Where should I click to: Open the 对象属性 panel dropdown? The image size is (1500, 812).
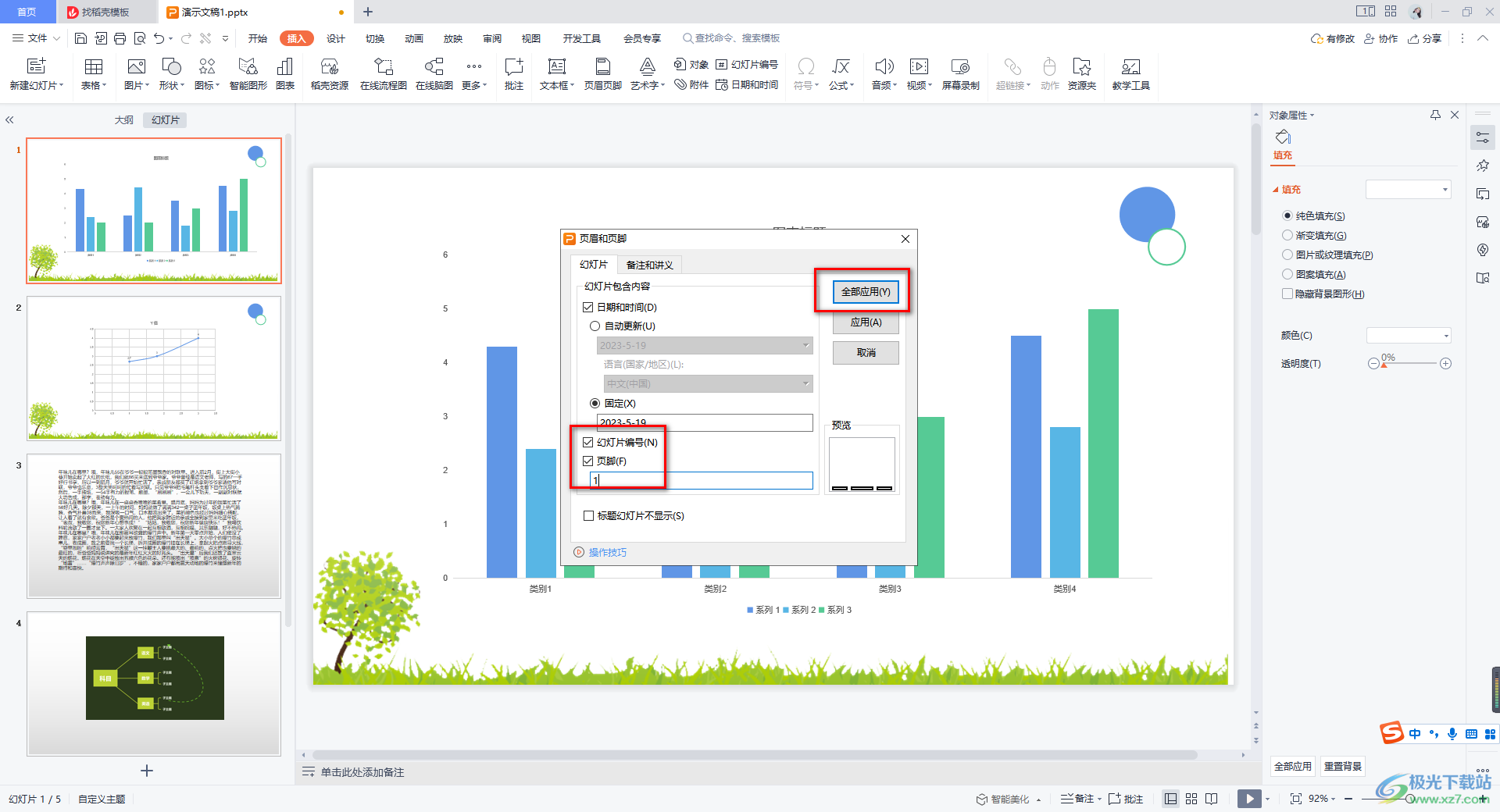tap(1292, 115)
